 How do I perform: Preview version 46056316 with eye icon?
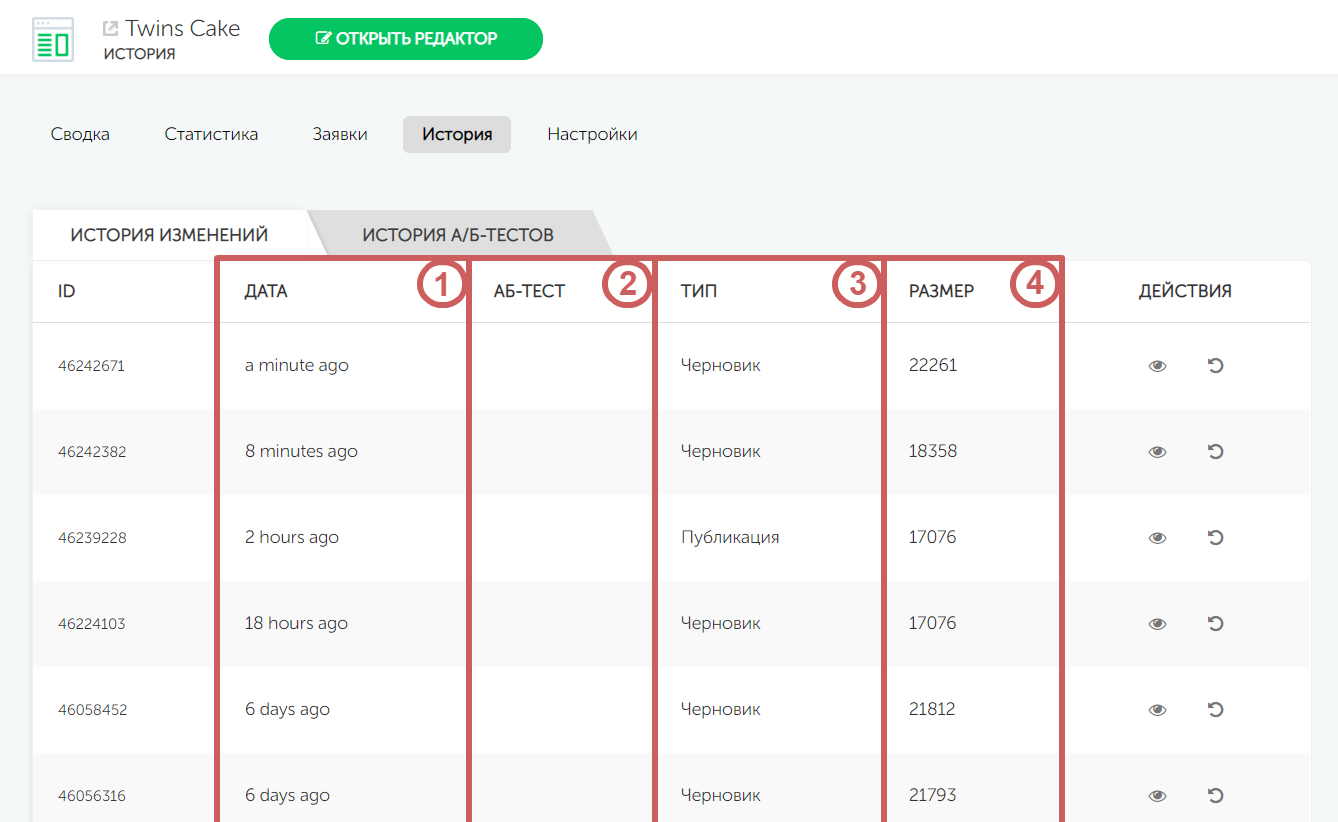1157,796
